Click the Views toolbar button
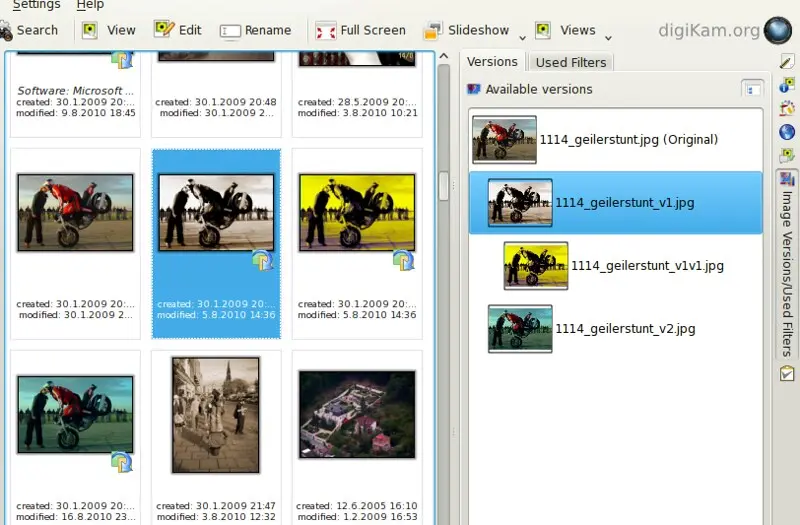The height and width of the screenshot is (525, 800). coord(565,30)
